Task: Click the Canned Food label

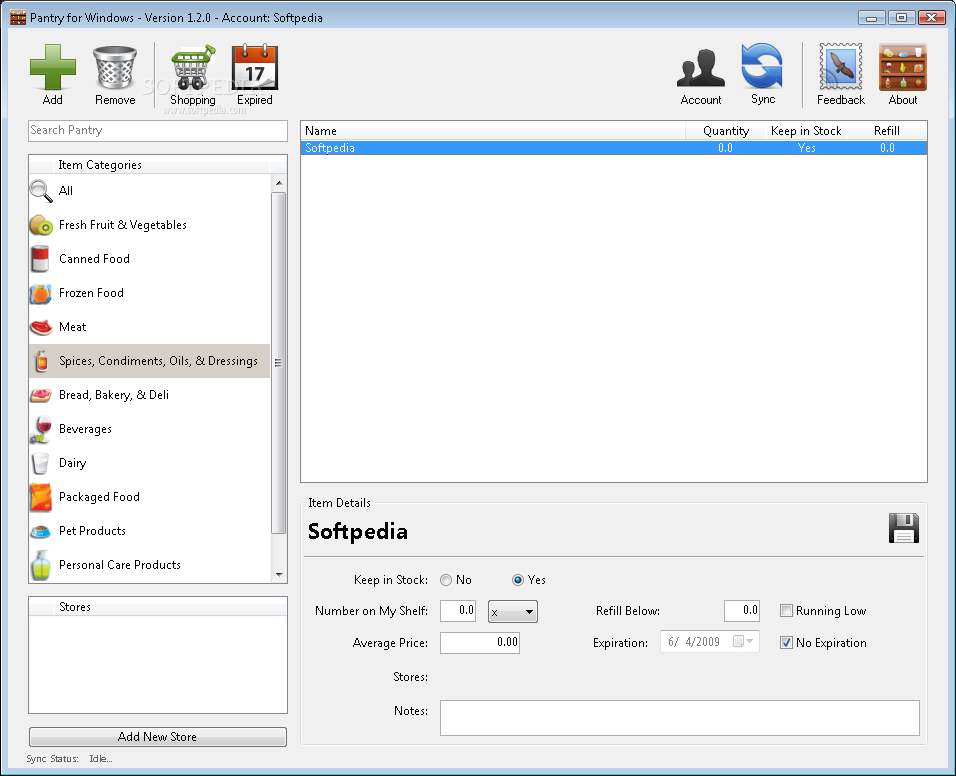Action: (95, 259)
